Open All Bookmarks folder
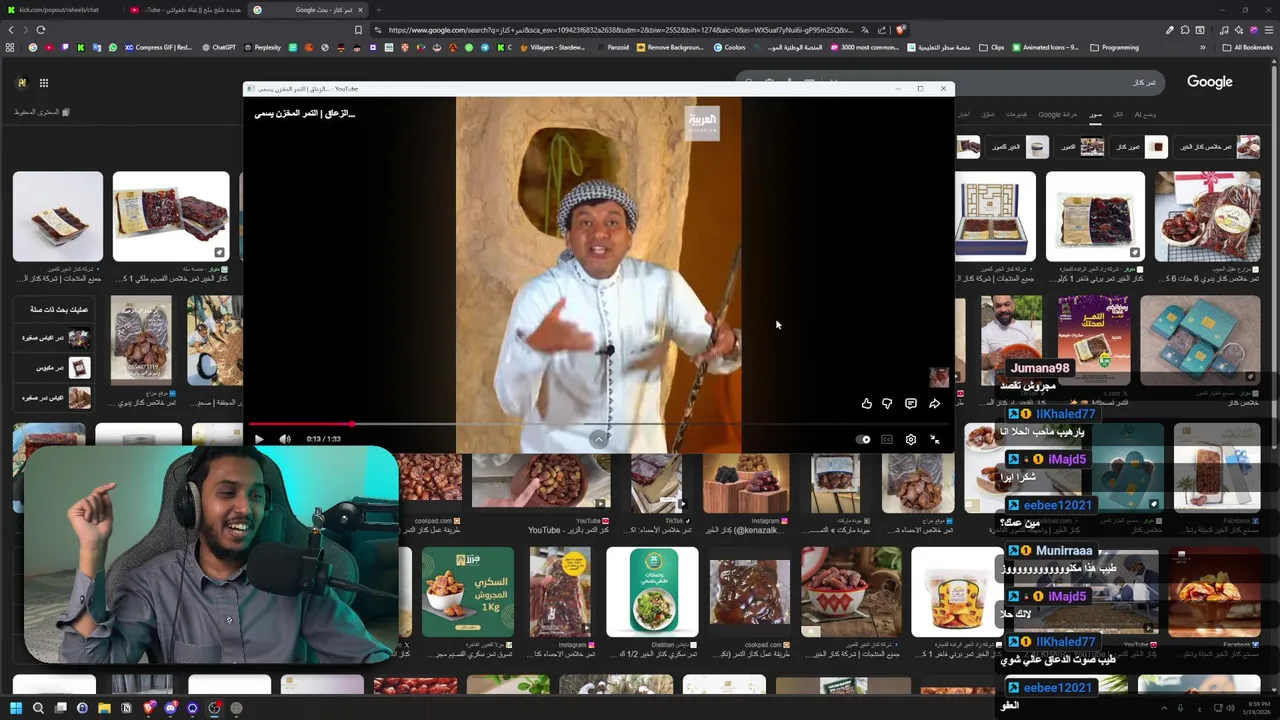 pos(1247,47)
